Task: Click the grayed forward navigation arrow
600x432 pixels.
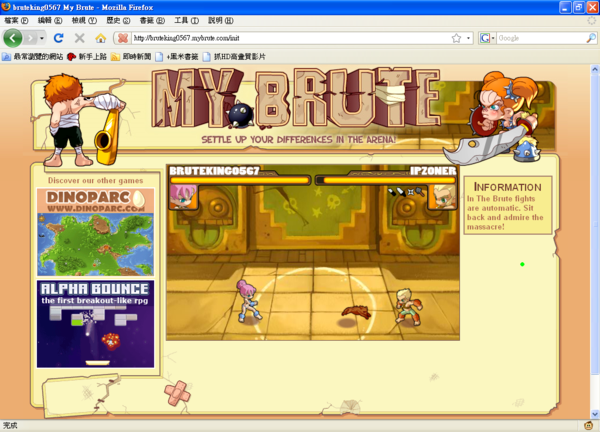Action: pos(30,38)
